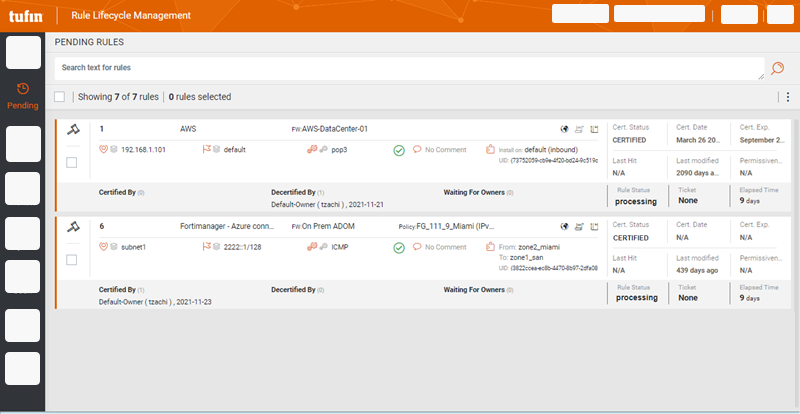Viewport: 800px width, 414px height.
Task: Click No Comment on AWS rule
Action: coord(445,150)
